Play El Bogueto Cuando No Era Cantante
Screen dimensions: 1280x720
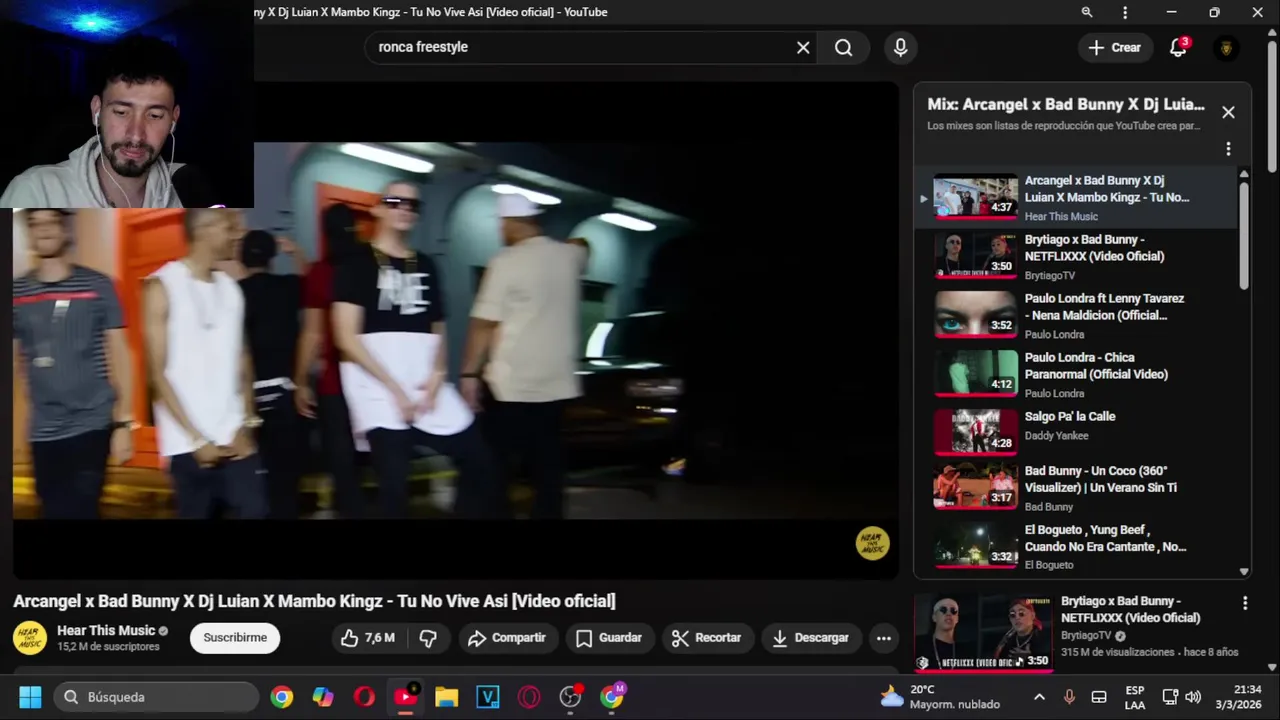[x=1076, y=546]
